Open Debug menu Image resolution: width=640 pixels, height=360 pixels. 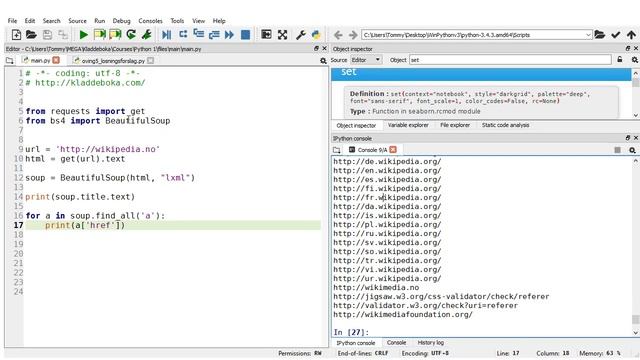click(121, 21)
